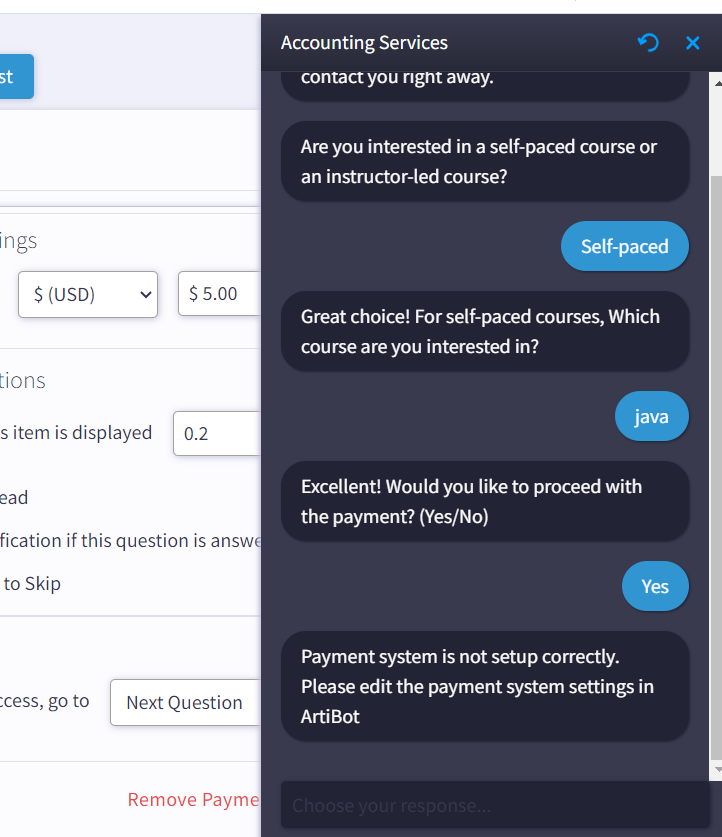
Task: Click the payment setup error message bubble
Action: pos(485,686)
